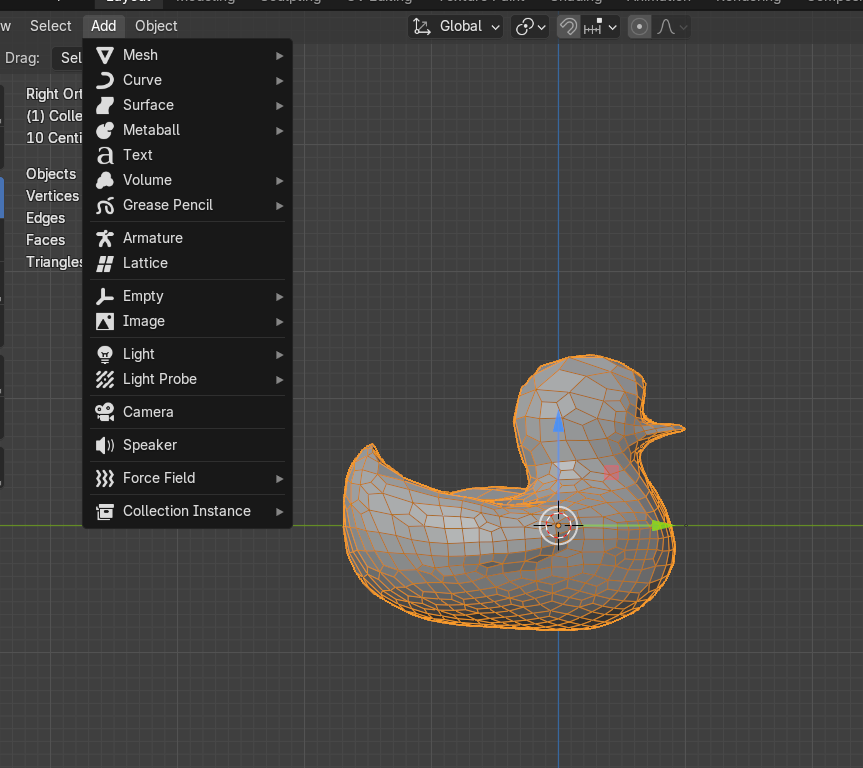Open the snapping options dropdown

(600, 26)
